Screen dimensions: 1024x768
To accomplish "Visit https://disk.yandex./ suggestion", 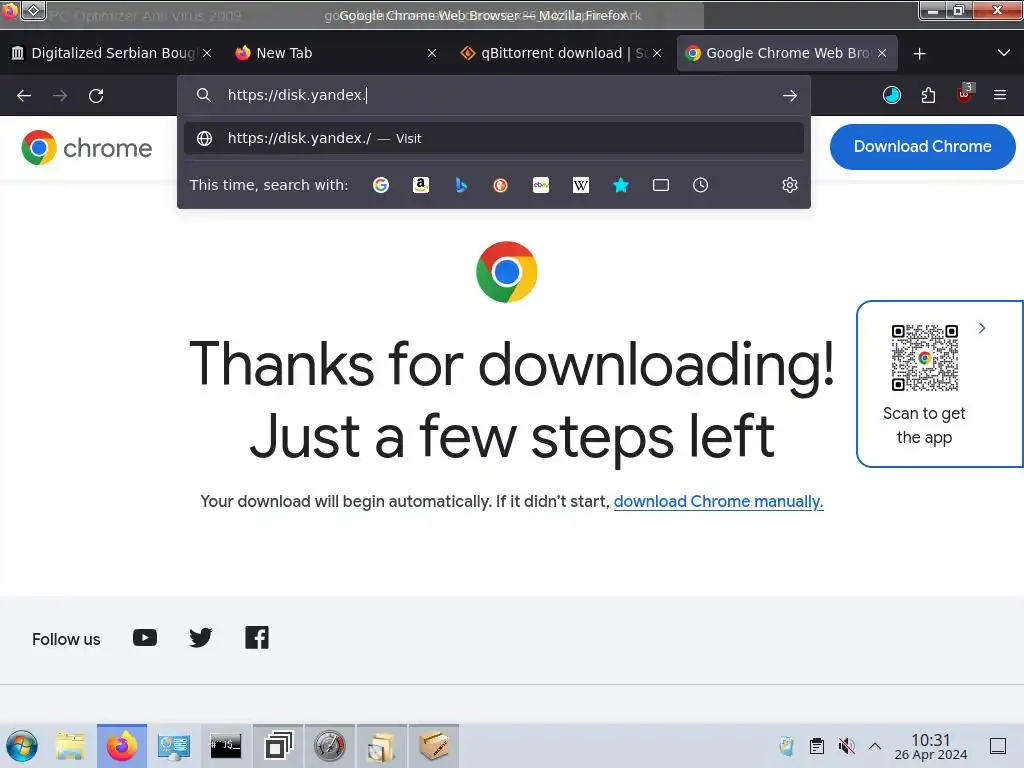I will (x=494, y=138).
